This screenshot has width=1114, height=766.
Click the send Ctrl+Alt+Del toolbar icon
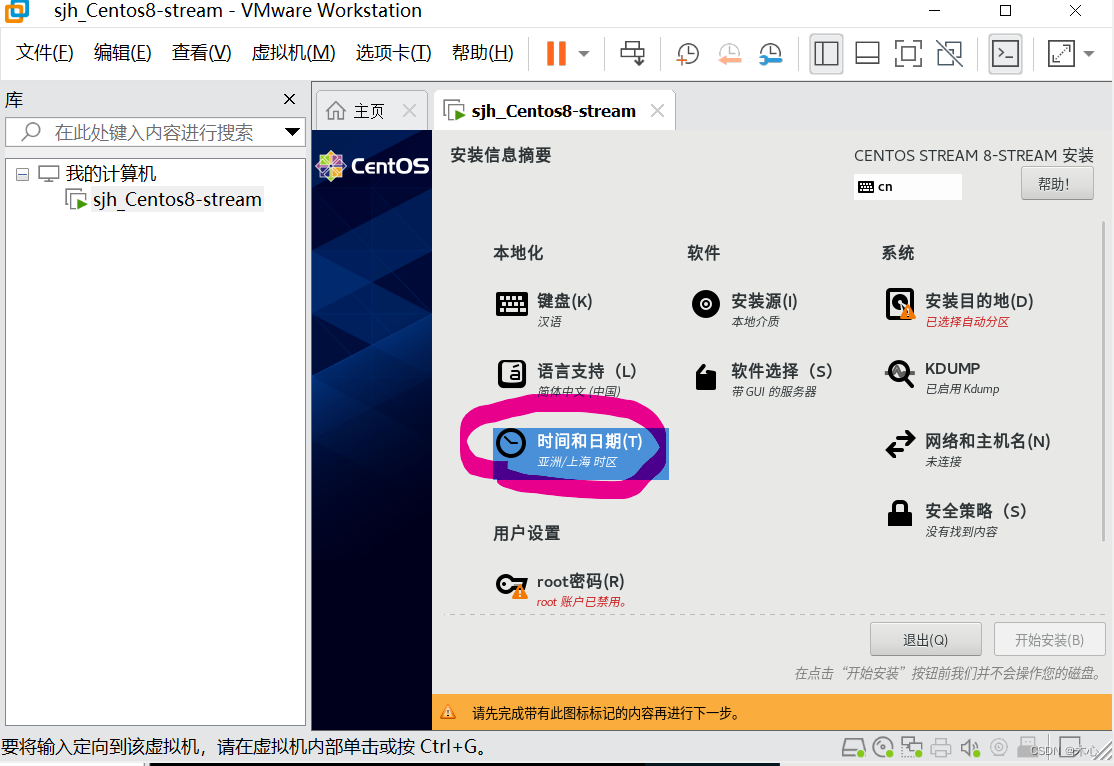pos(632,53)
